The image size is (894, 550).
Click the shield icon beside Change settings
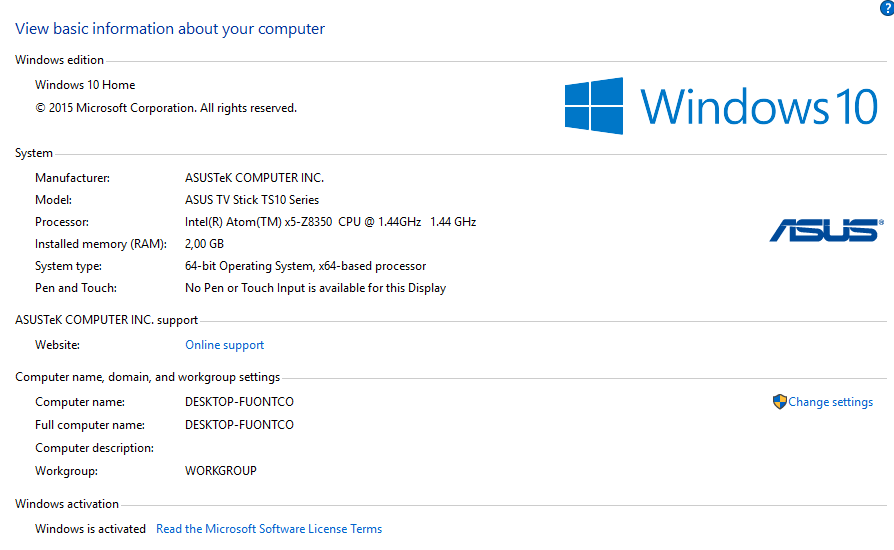click(780, 402)
